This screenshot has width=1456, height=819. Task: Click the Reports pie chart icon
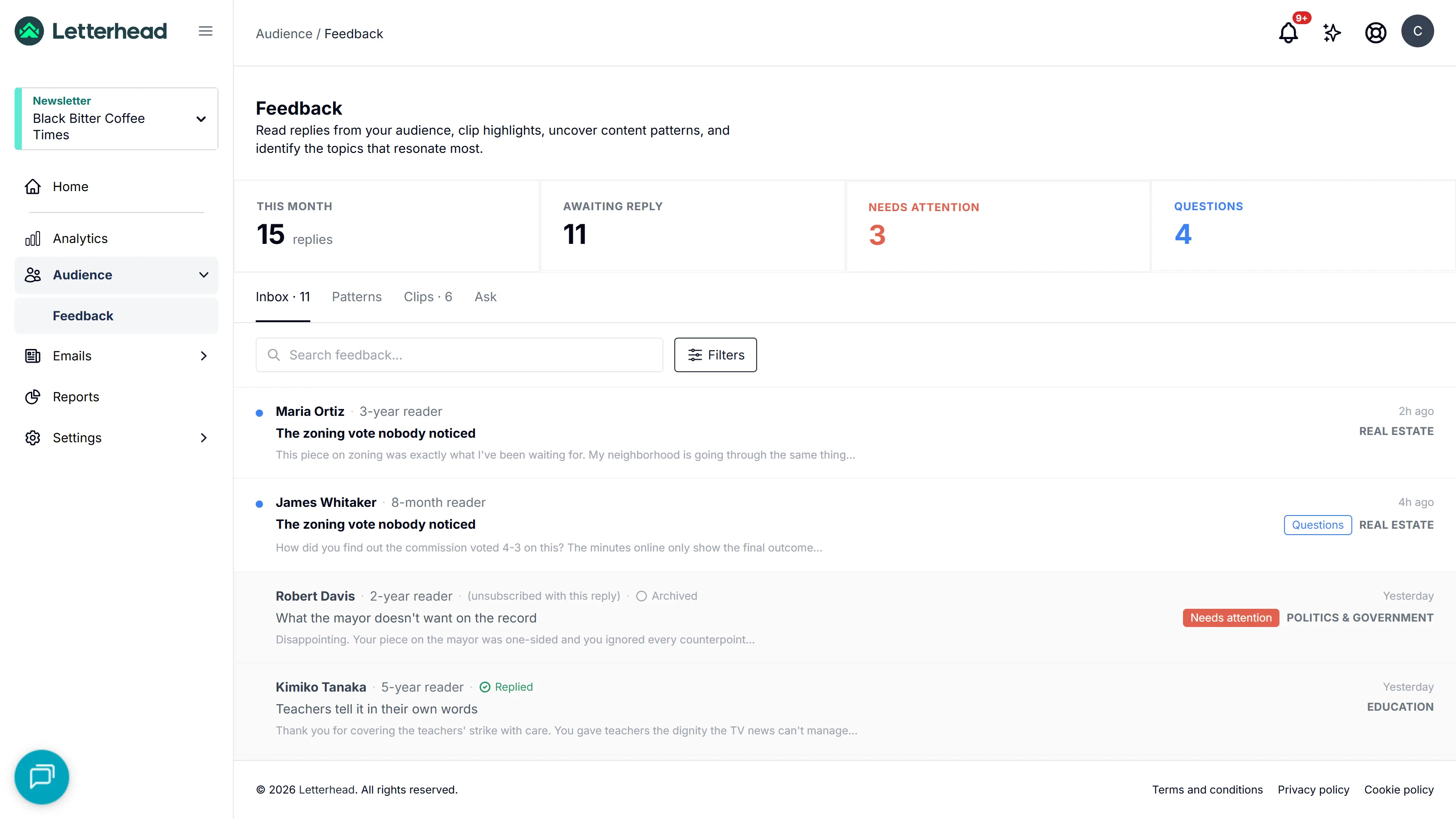pos(33,397)
